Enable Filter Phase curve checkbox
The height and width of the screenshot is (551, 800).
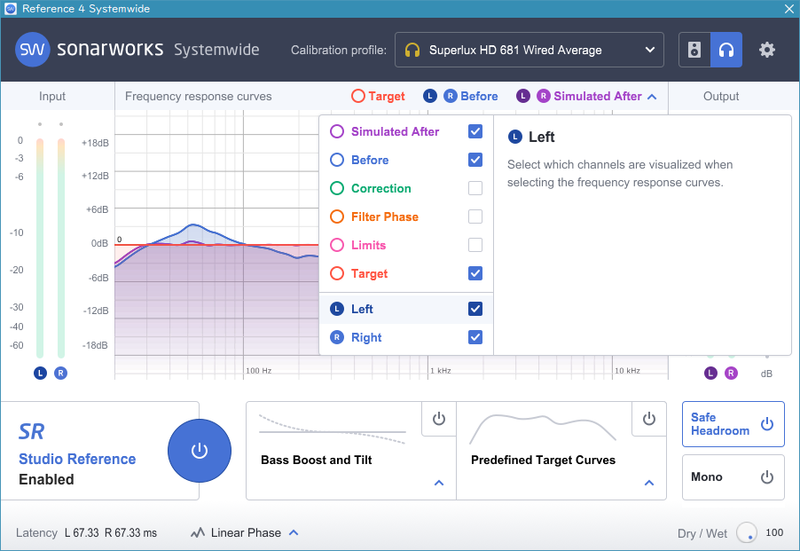(475, 216)
